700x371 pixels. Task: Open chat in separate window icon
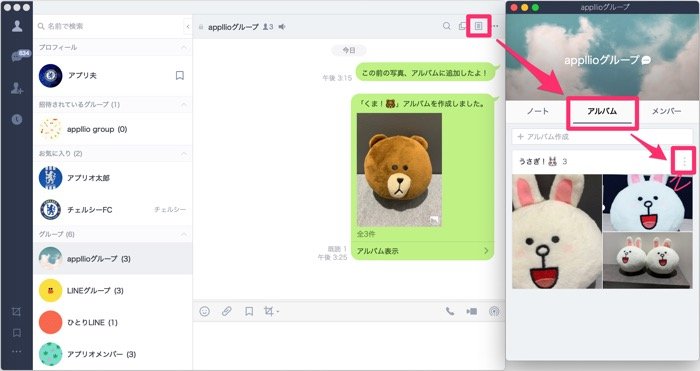pos(462,26)
